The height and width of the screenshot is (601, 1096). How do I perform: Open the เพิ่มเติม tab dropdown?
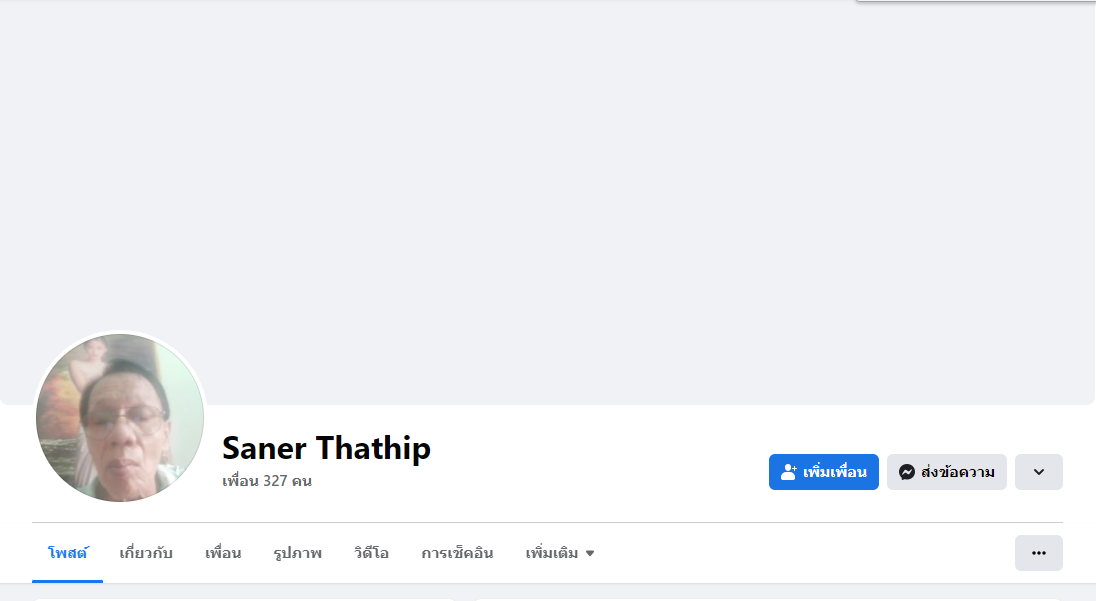[560, 553]
